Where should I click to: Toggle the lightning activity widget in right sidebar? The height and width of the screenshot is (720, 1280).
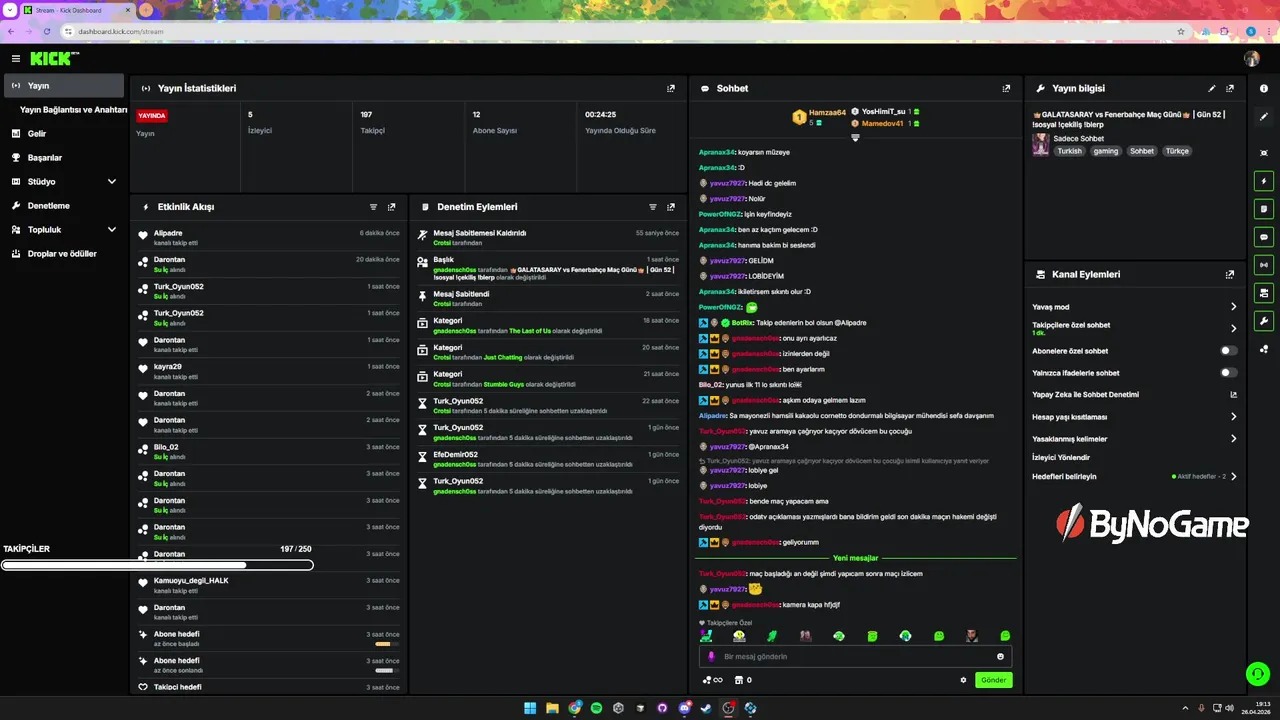(x=1264, y=181)
